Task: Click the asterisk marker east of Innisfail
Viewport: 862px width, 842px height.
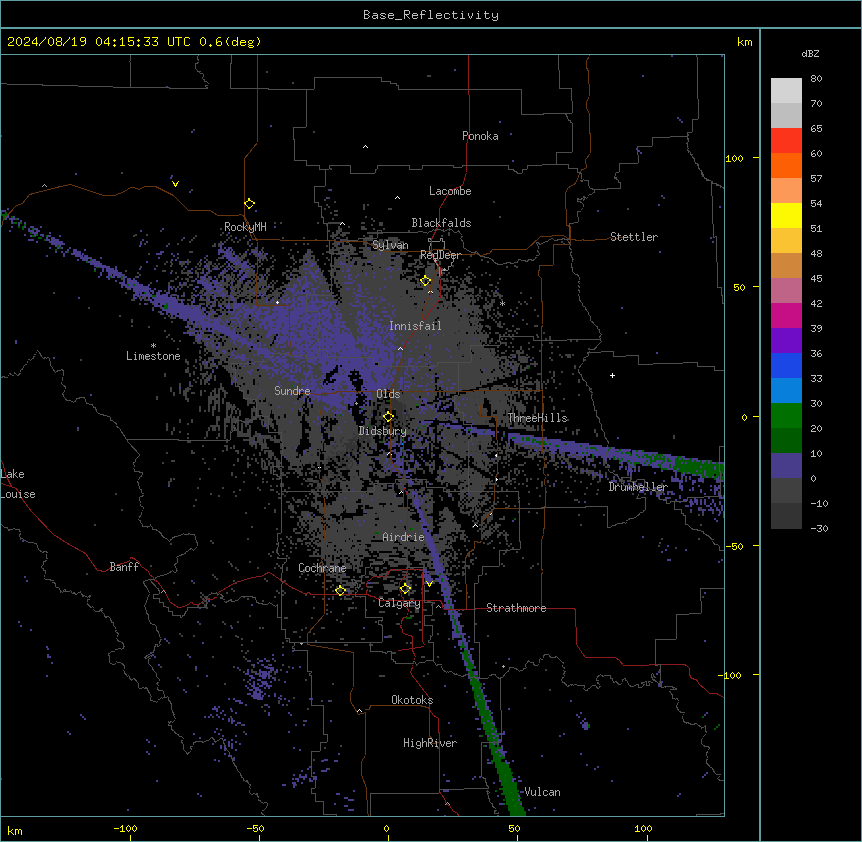Action: point(502,303)
